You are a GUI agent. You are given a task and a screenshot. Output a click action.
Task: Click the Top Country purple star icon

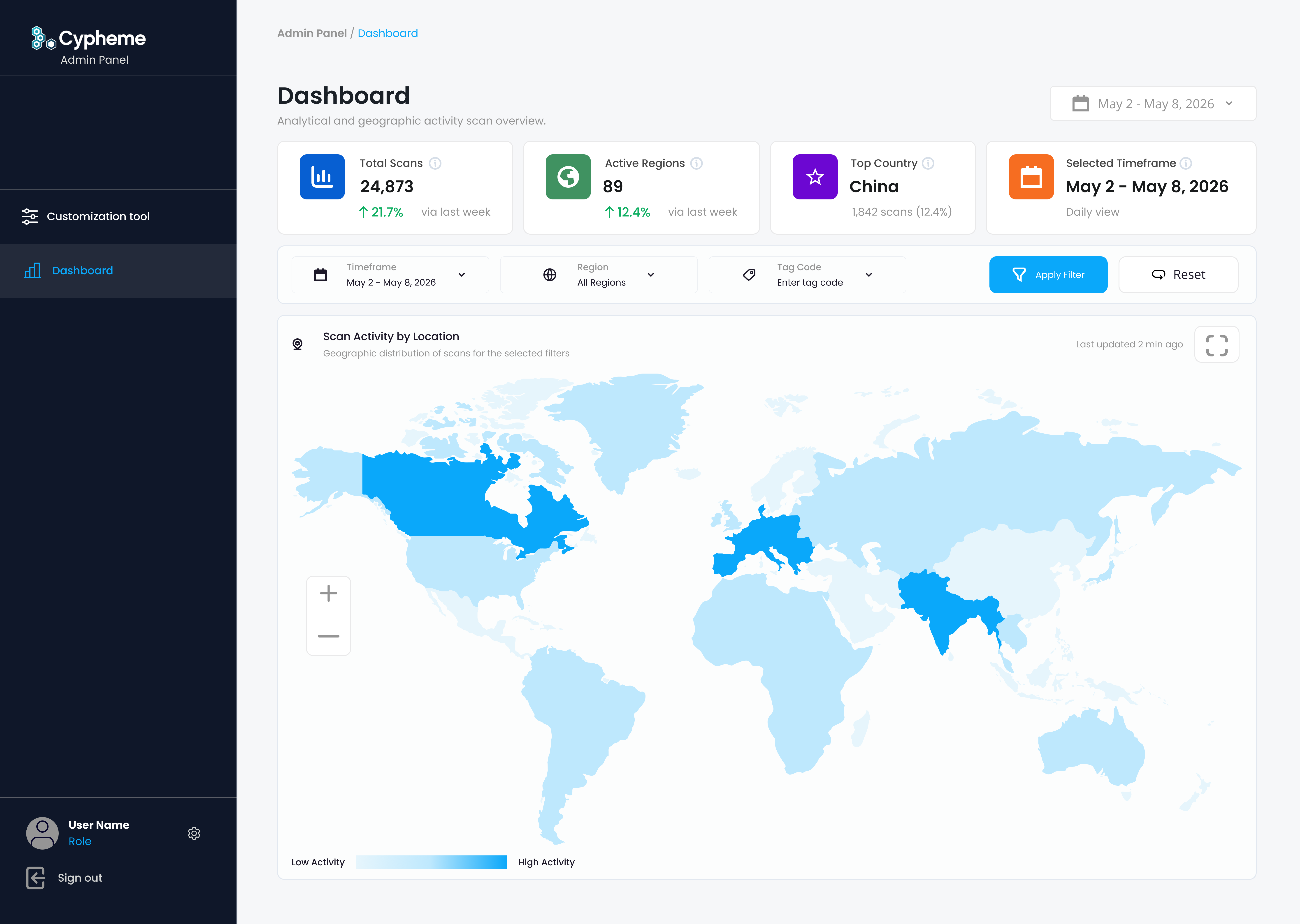815,177
